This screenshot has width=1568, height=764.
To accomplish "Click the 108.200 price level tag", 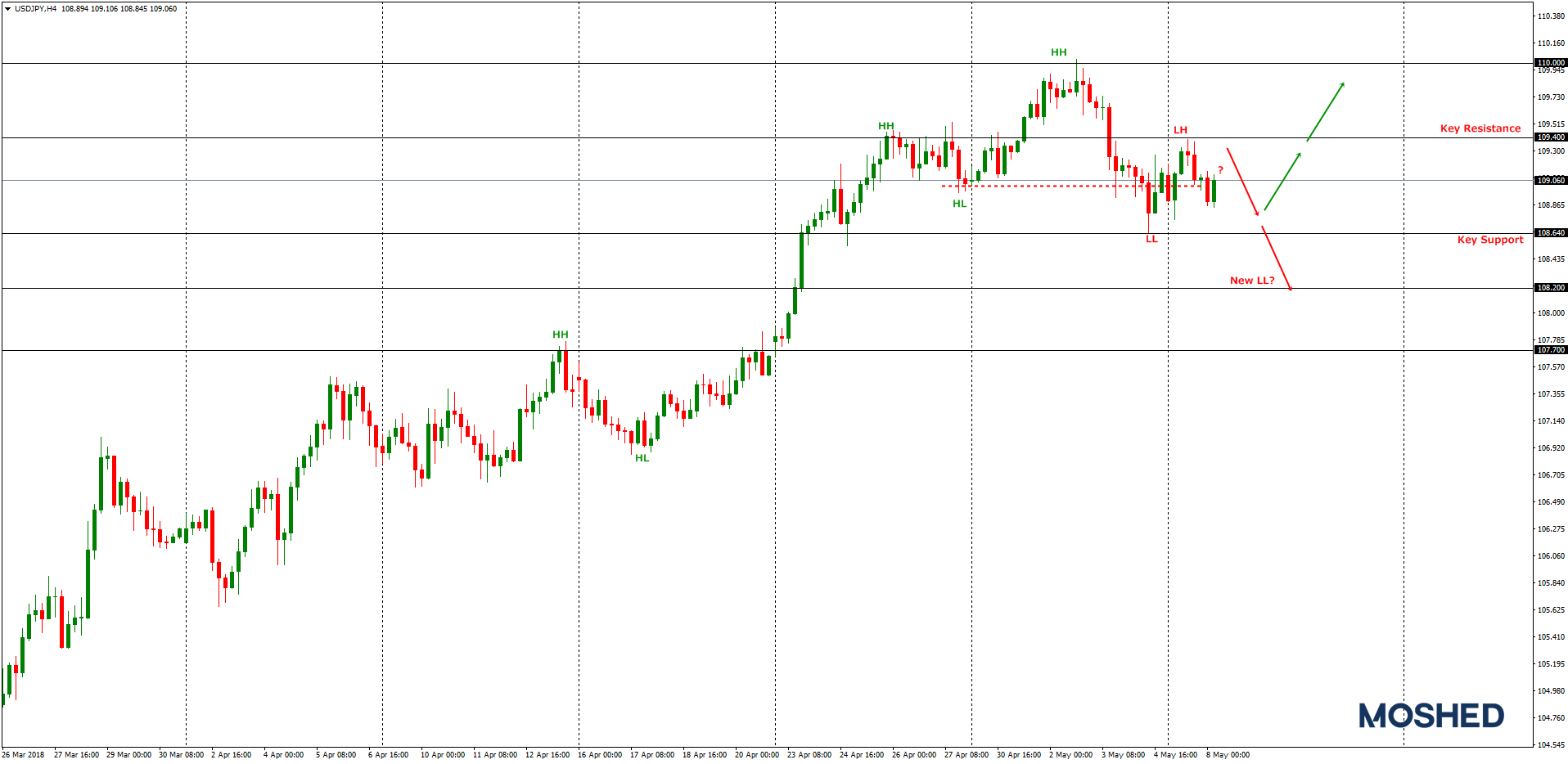I will click(x=1550, y=288).
